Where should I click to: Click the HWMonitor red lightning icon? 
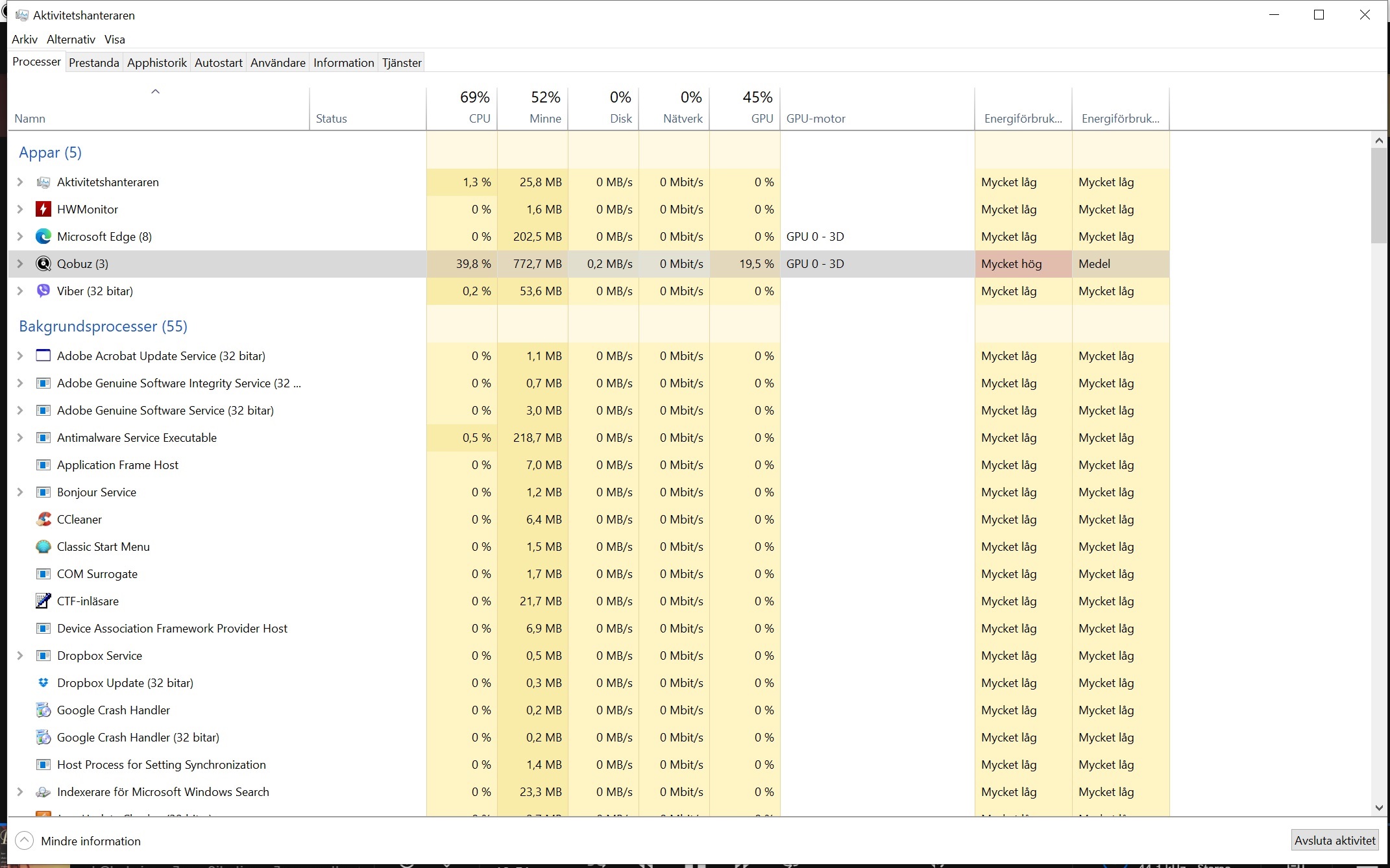pyautogui.click(x=43, y=210)
